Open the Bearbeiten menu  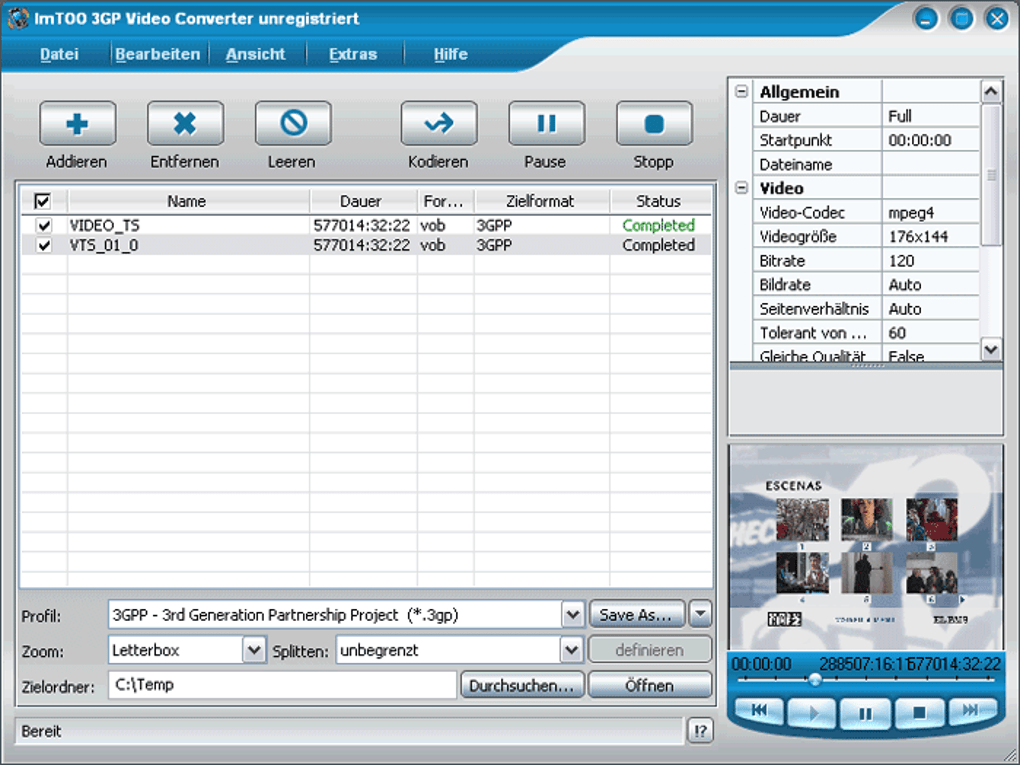tap(158, 54)
